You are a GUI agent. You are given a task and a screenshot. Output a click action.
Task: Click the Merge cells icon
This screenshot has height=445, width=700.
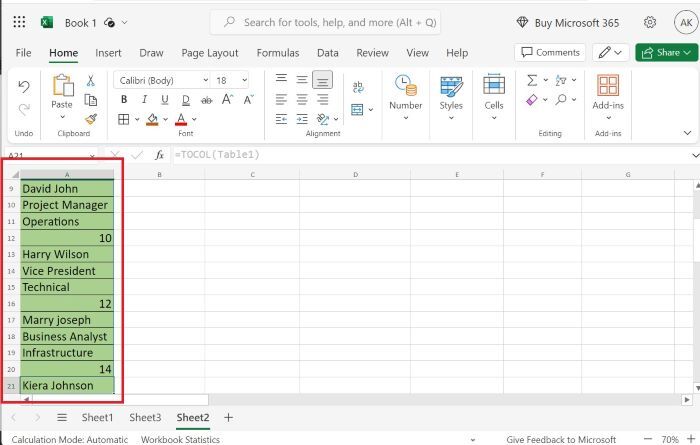click(x=357, y=109)
